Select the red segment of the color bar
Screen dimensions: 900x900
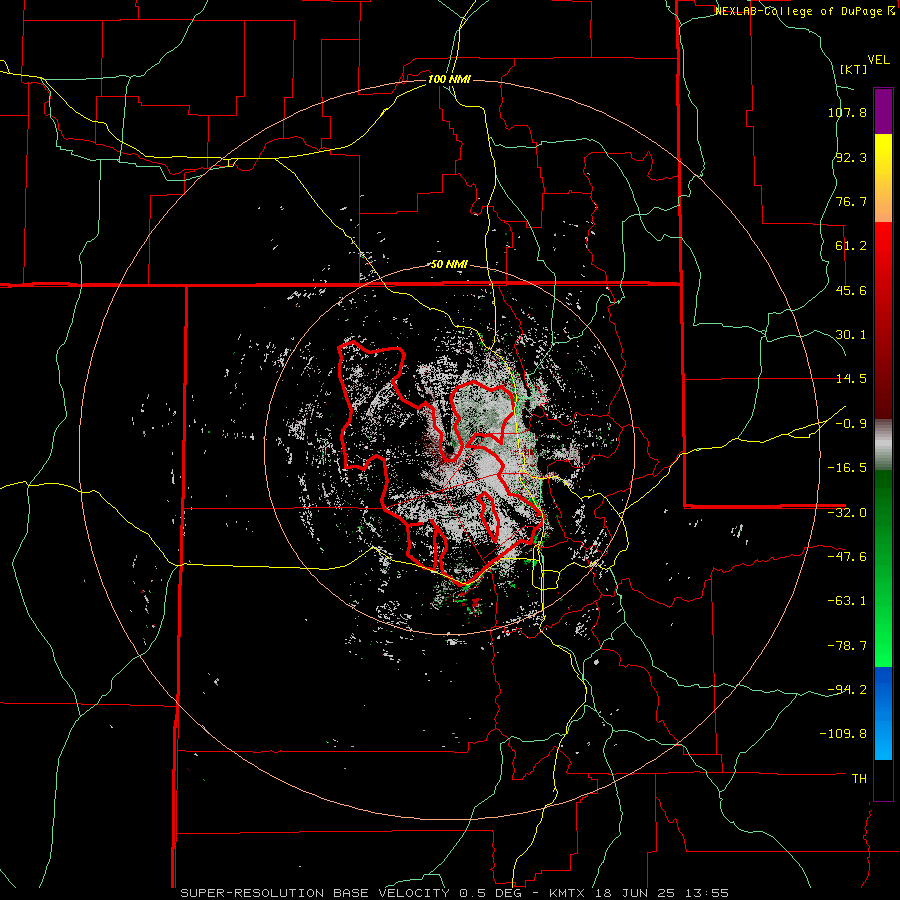coord(883,320)
